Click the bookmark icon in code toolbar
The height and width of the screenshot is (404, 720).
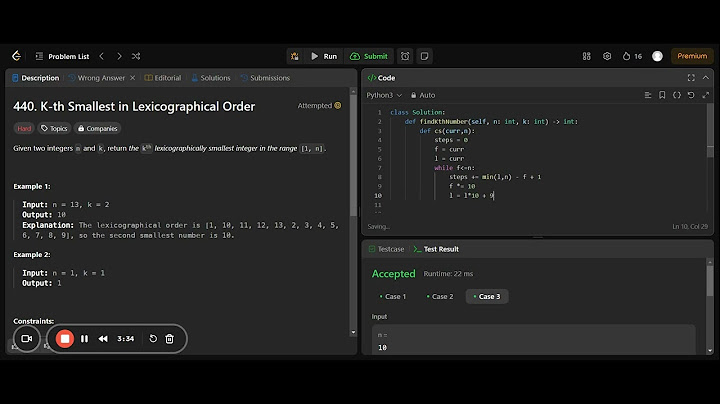[662, 95]
